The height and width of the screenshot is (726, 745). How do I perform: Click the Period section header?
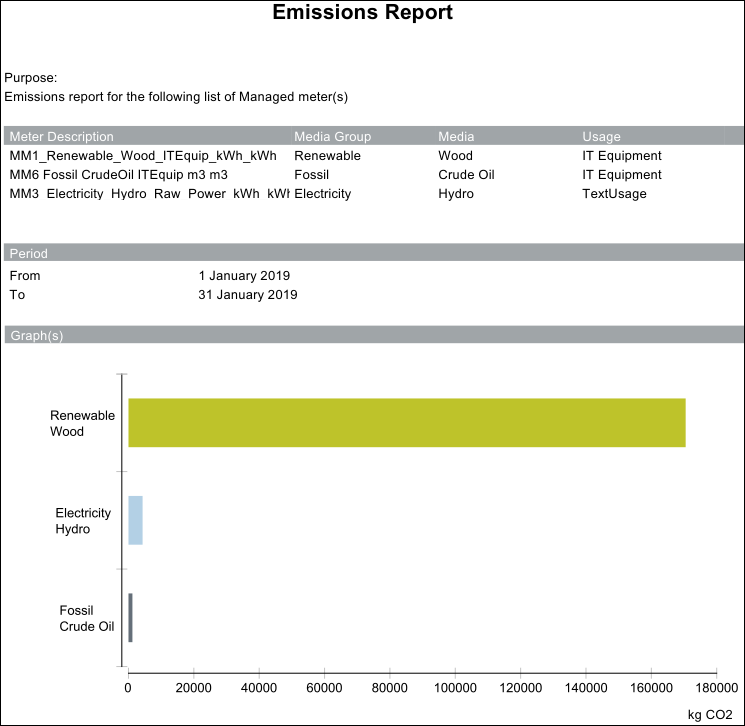[x=29, y=254]
